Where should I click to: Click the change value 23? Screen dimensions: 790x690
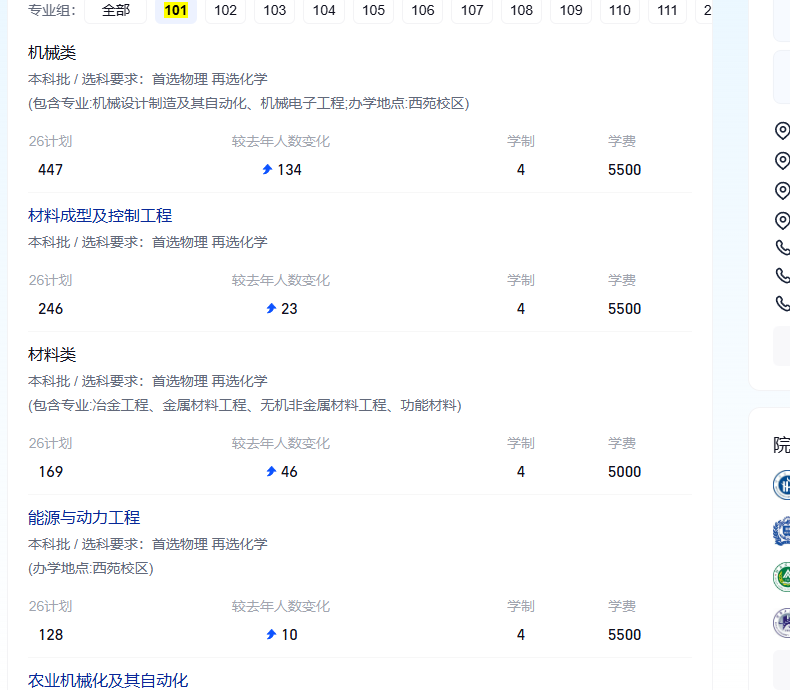click(x=289, y=309)
